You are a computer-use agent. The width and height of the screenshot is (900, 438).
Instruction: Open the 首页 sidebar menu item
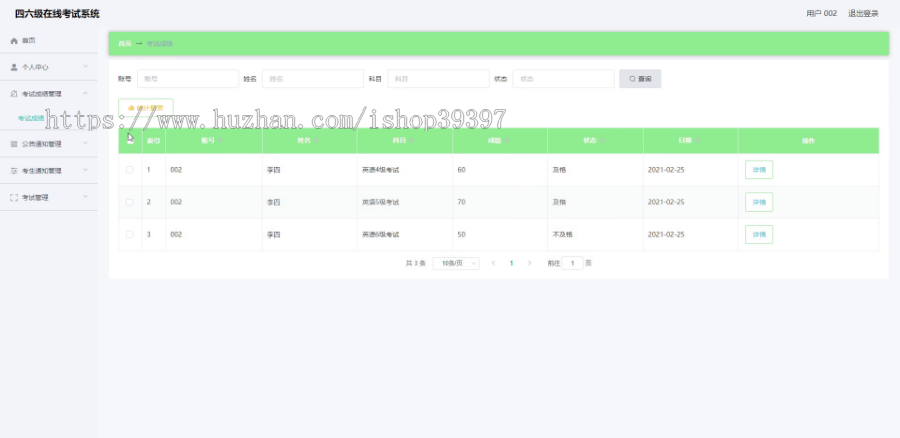(49, 41)
